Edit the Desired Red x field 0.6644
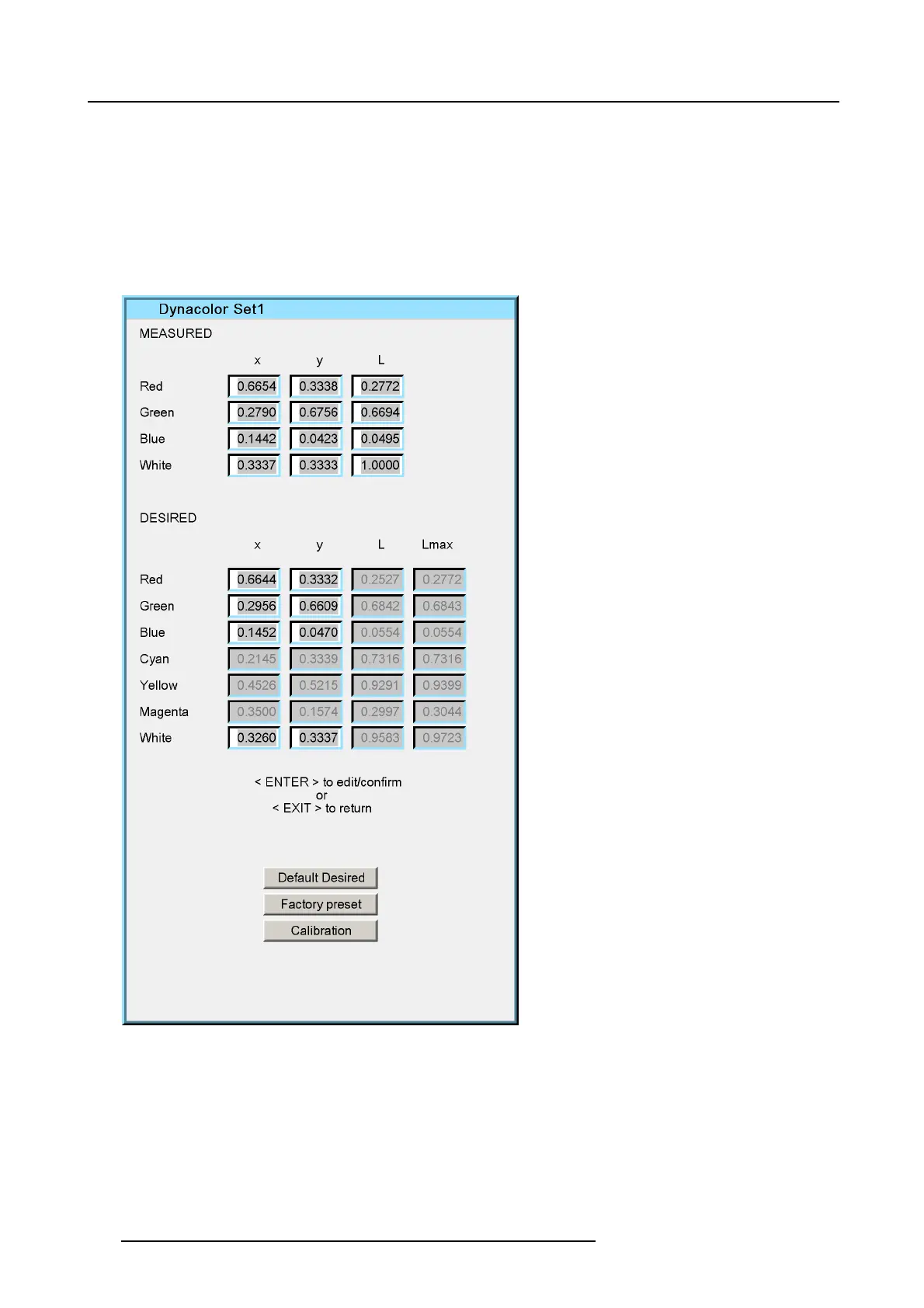Screen dimensions: 924x1308 tap(255, 579)
